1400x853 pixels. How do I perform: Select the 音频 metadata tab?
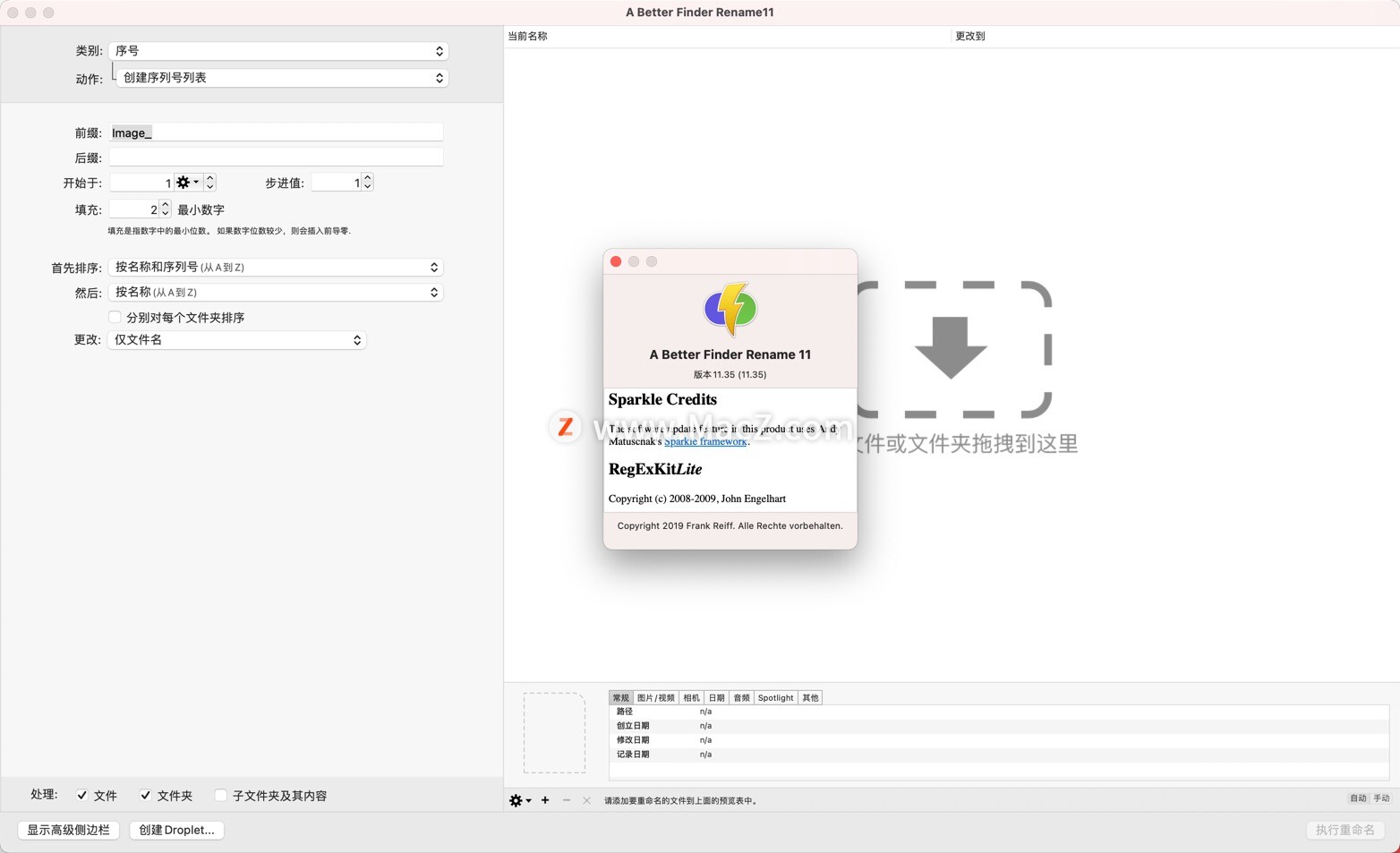click(741, 697)
